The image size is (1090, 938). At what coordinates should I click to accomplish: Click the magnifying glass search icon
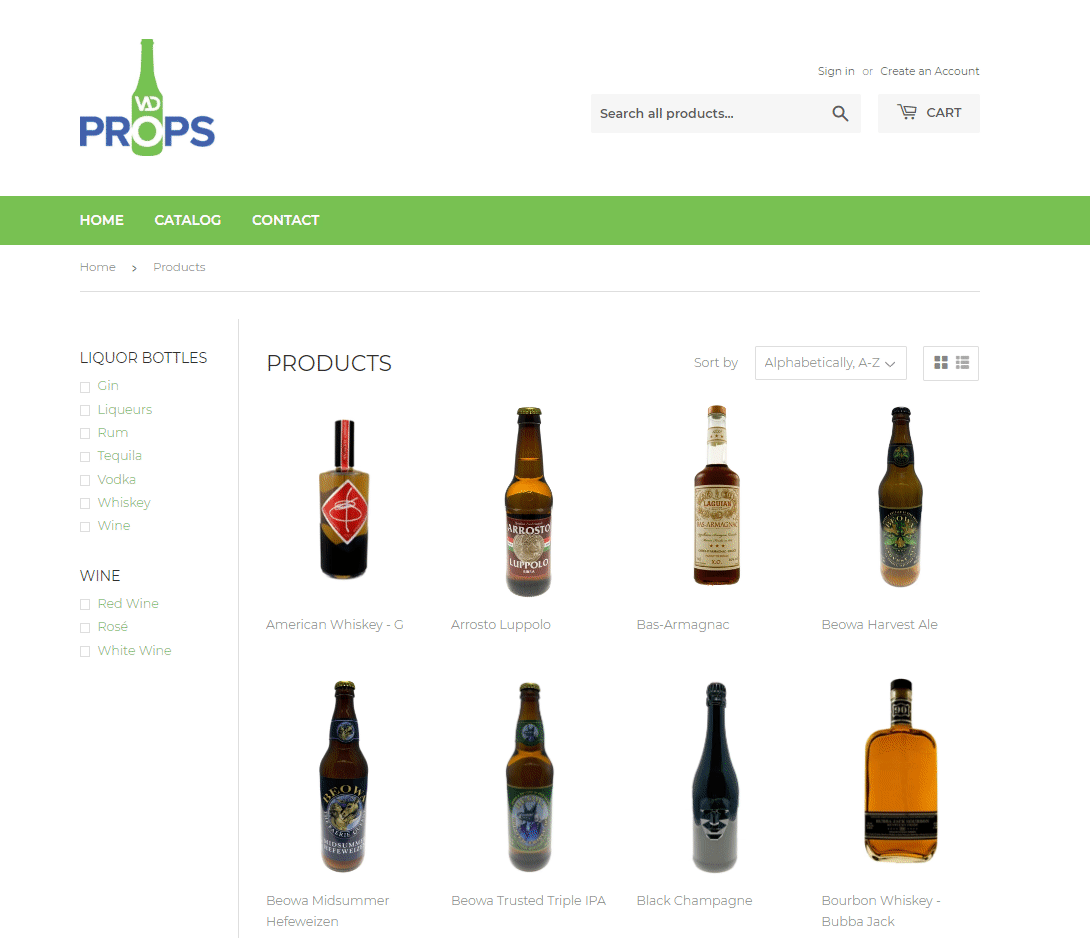840,114
